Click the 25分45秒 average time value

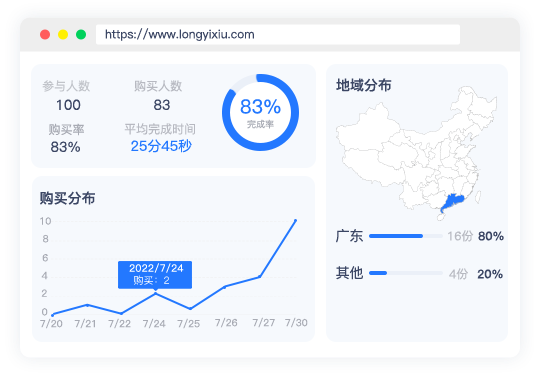pyautogui.click(x=161, y=146)
